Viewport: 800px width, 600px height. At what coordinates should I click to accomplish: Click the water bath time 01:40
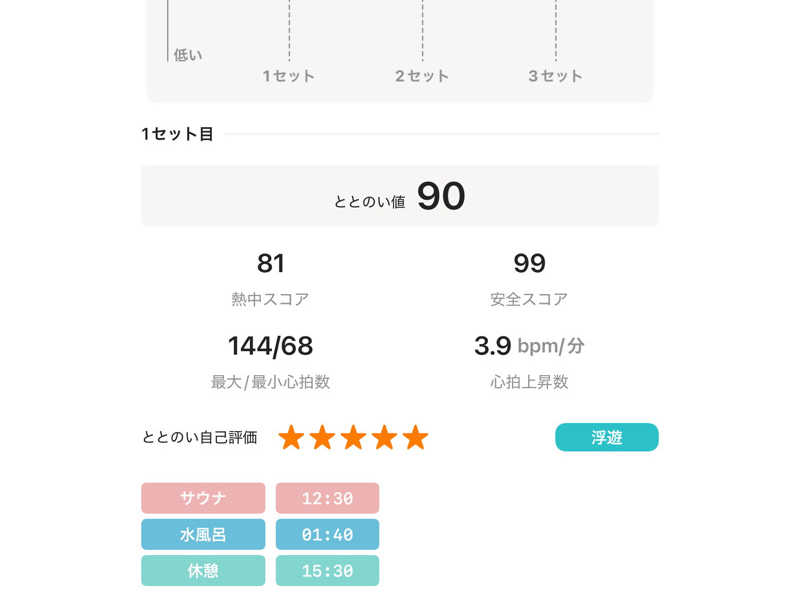[x=327, y=534]
